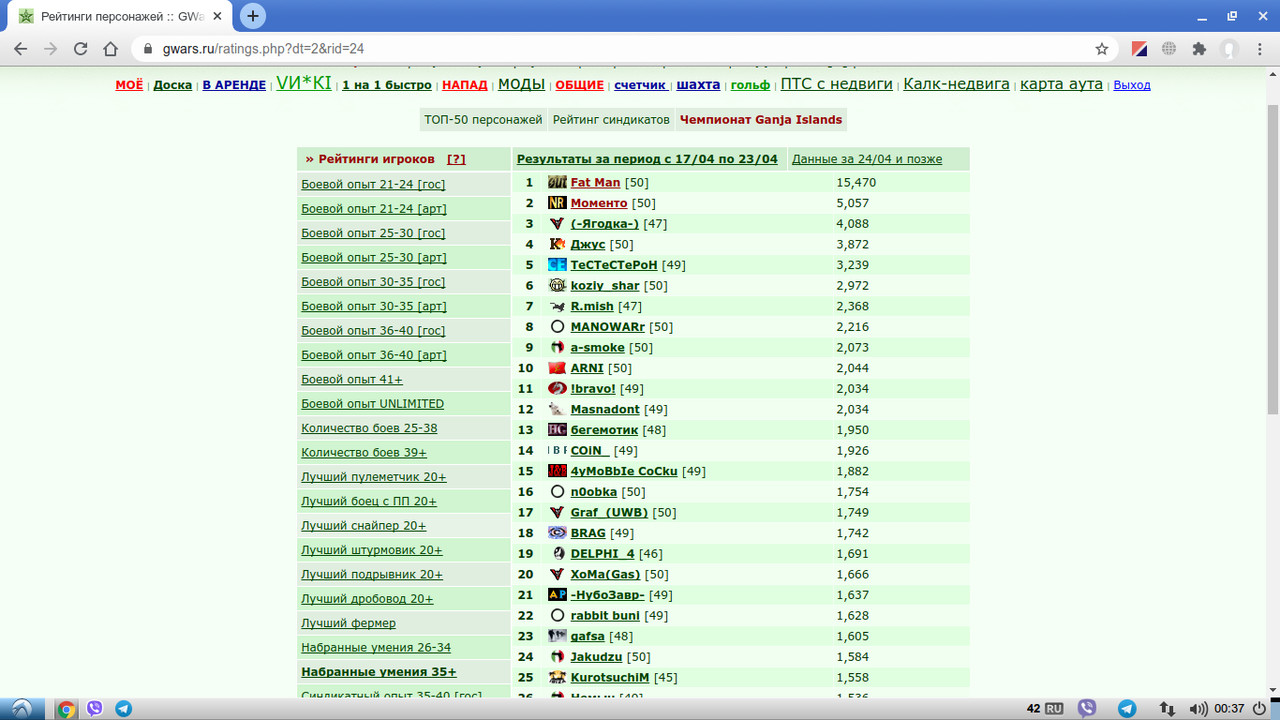Click the syndicate icon beside бегемотик

pyautogui.click(x=557, y=430)
